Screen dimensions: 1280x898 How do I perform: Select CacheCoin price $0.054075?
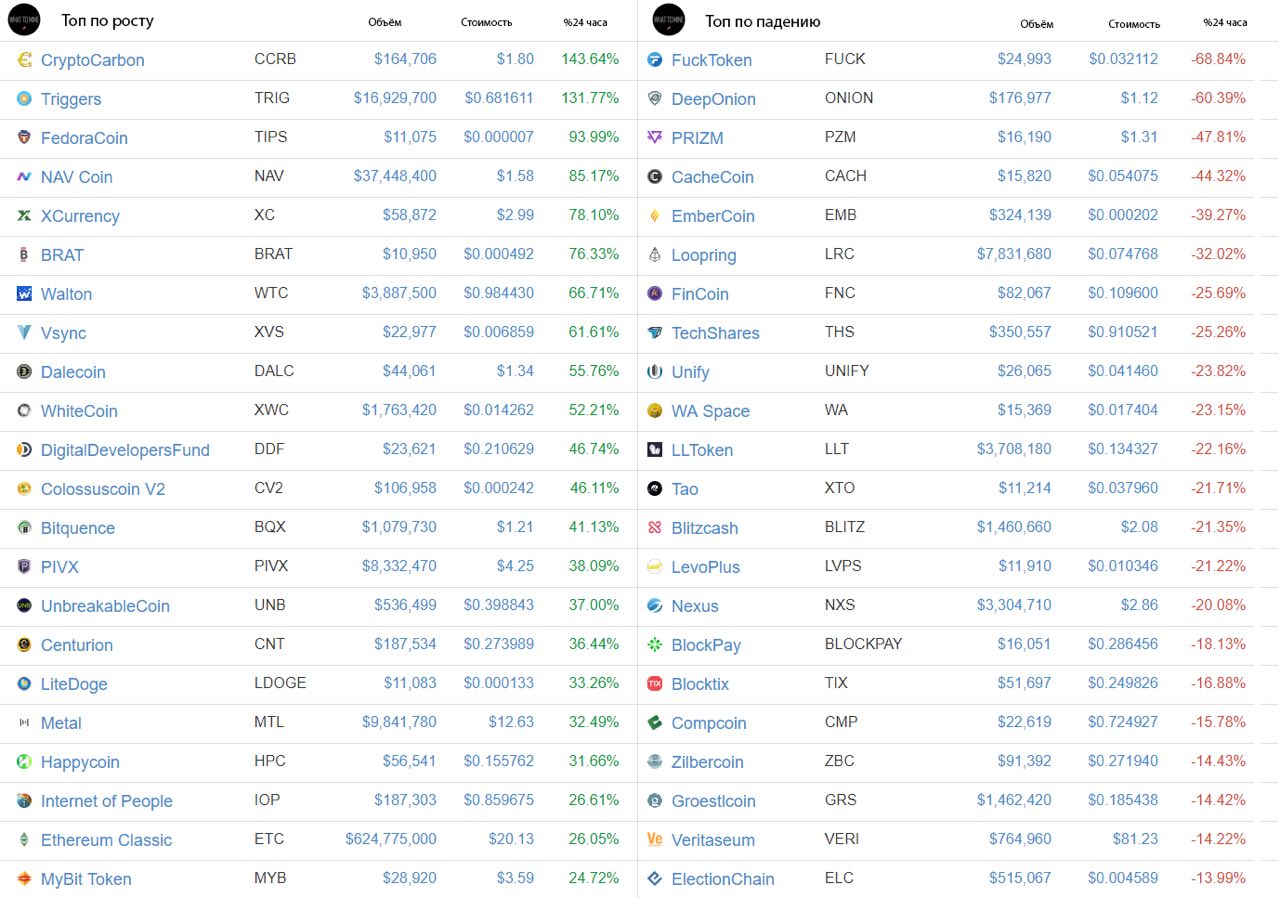(x=1123, y=176)
